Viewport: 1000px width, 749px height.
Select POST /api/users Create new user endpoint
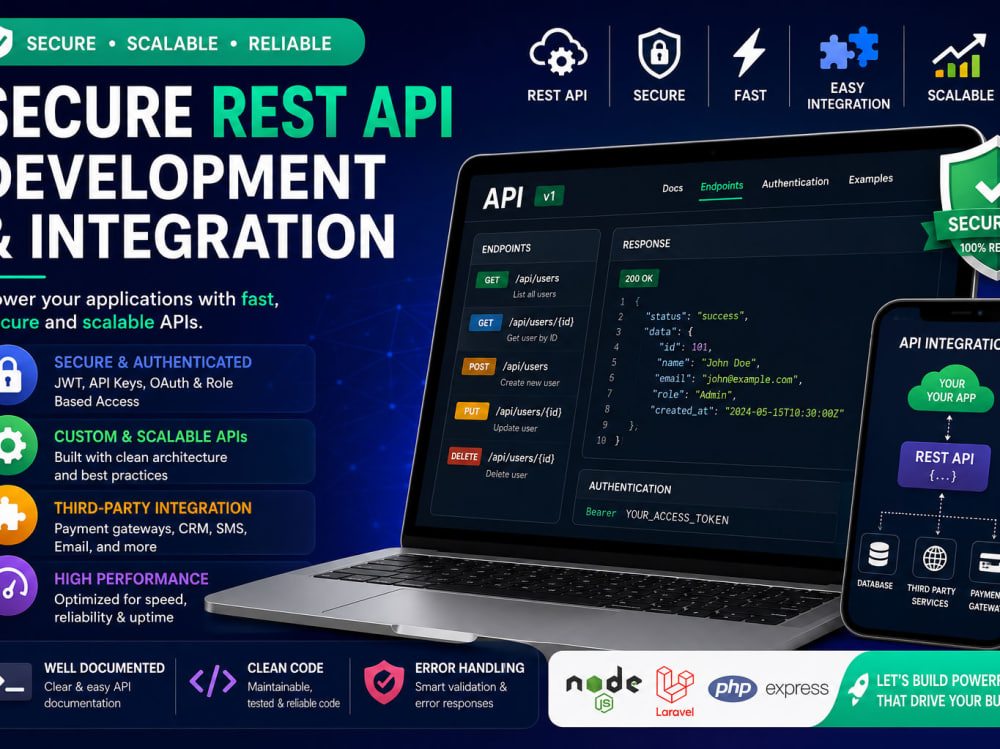click(x=514, y=374)
